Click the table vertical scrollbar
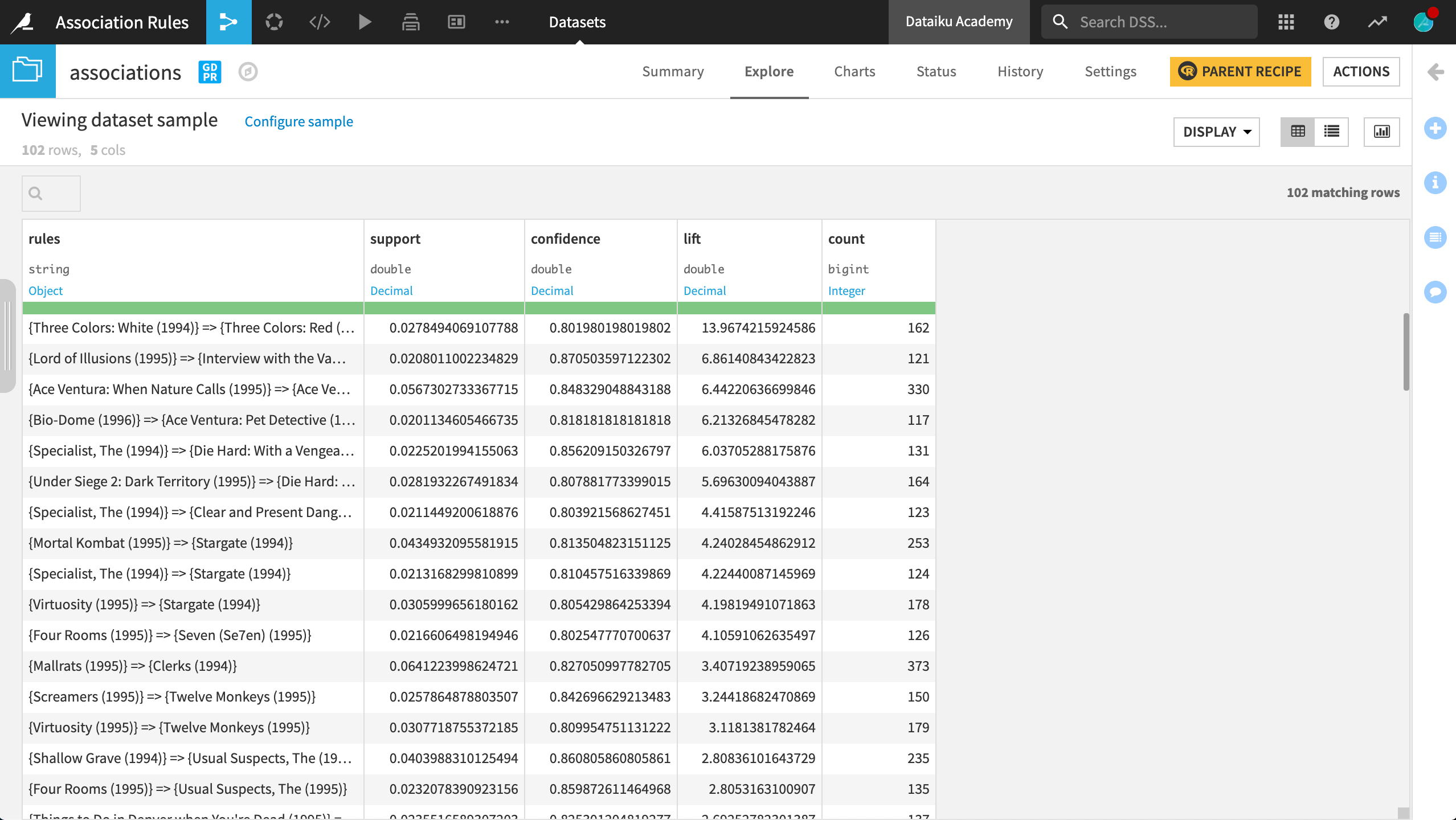This screenshot has width=1456, height=820. click(1406, 352)
